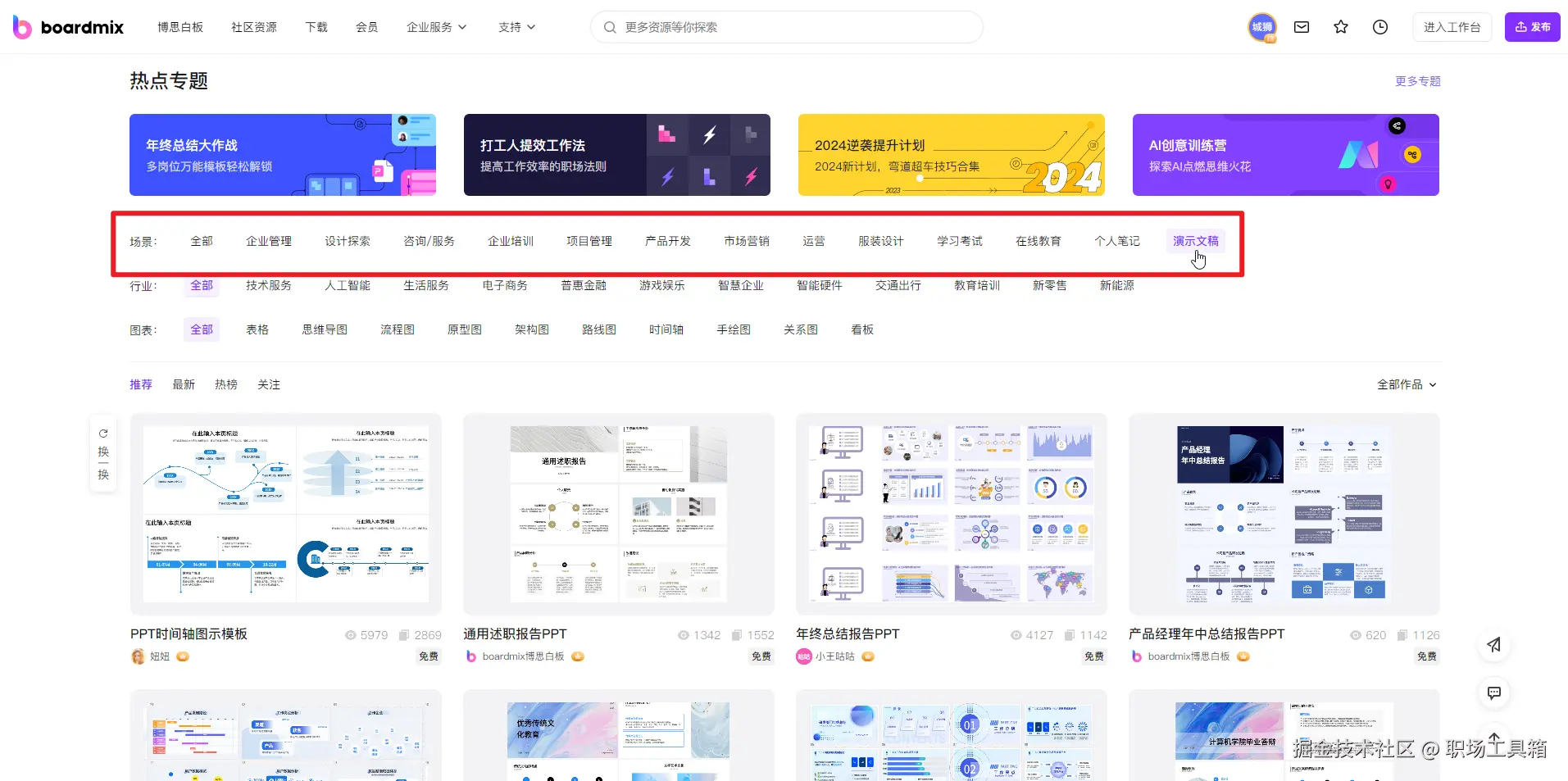Screen dimensions: 1568x781
Task: Open browsing history via clock icon
Action: coord(1379,26)
